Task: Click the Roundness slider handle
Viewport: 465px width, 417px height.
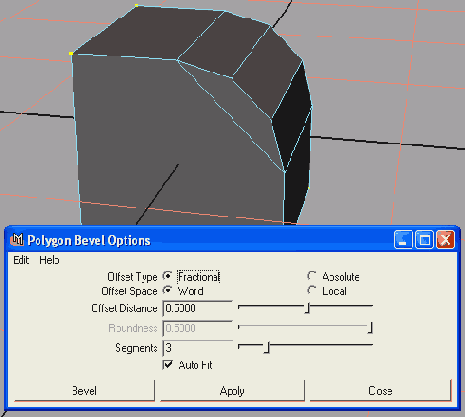Action: [370, 328]
